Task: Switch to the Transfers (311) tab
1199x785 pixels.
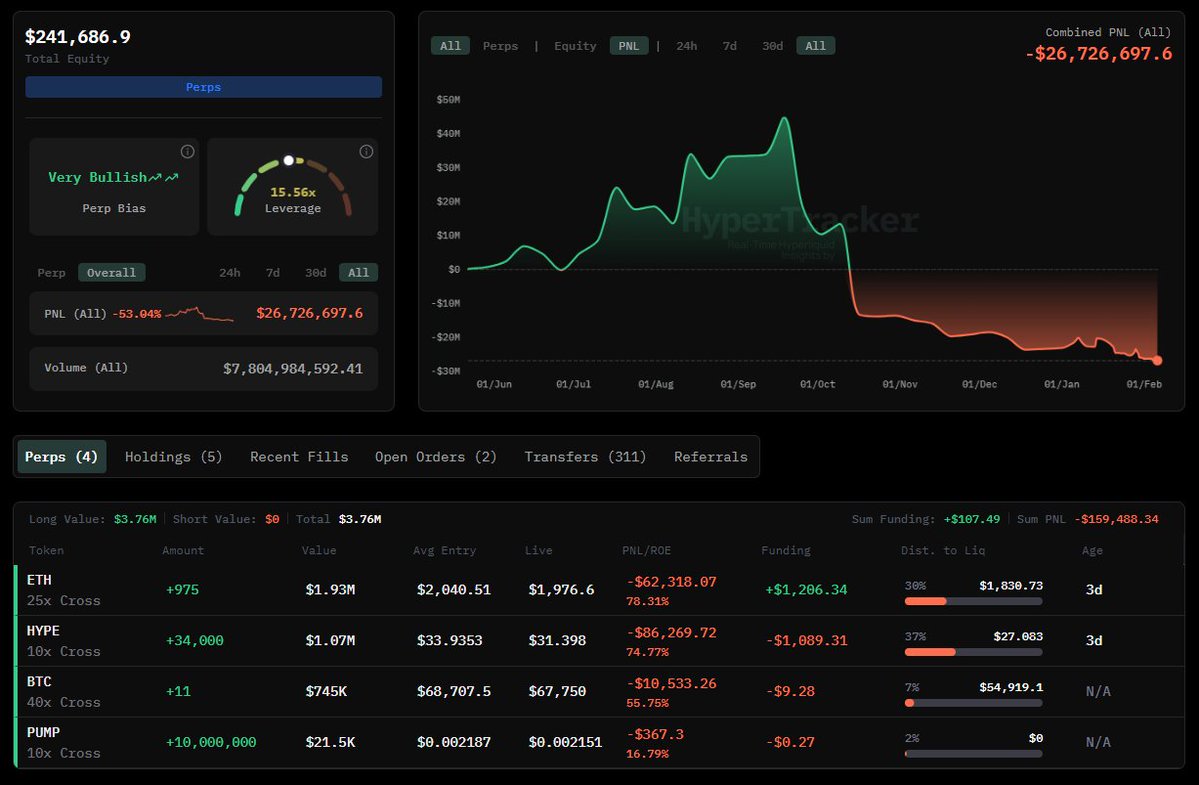Action: (x=585, y=457)
